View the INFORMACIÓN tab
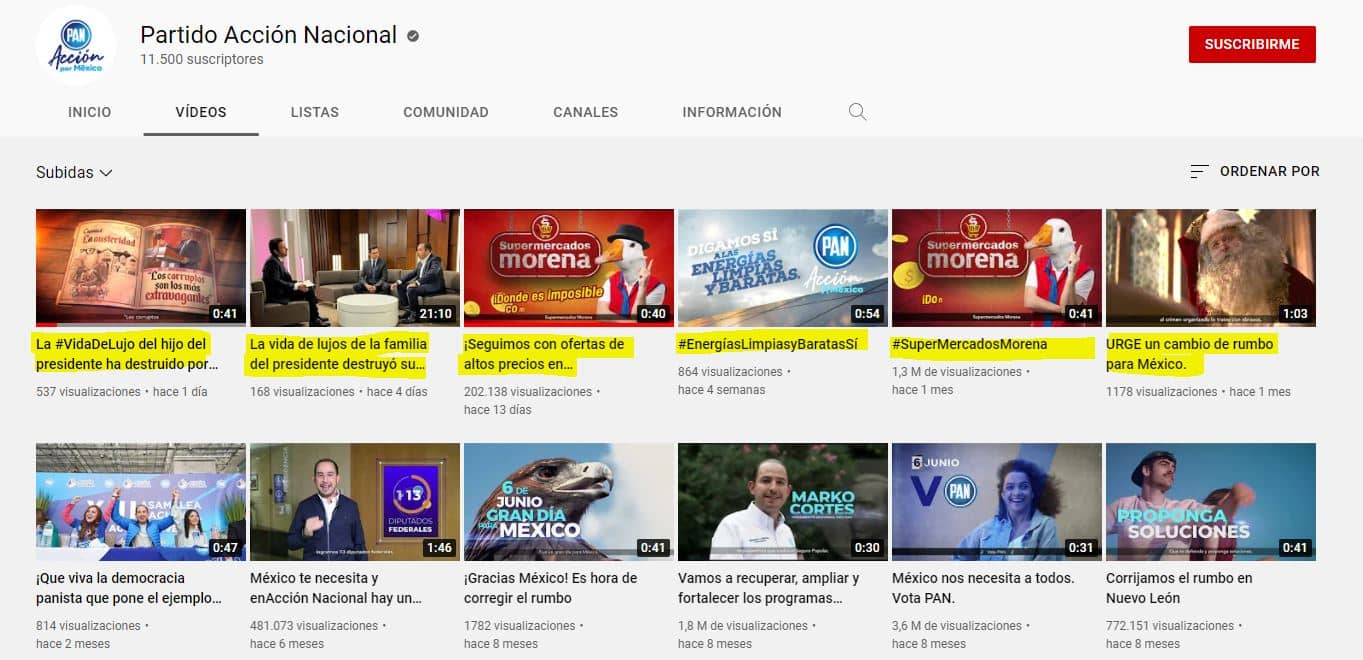 pyautogui.click(x=732, y=112)
